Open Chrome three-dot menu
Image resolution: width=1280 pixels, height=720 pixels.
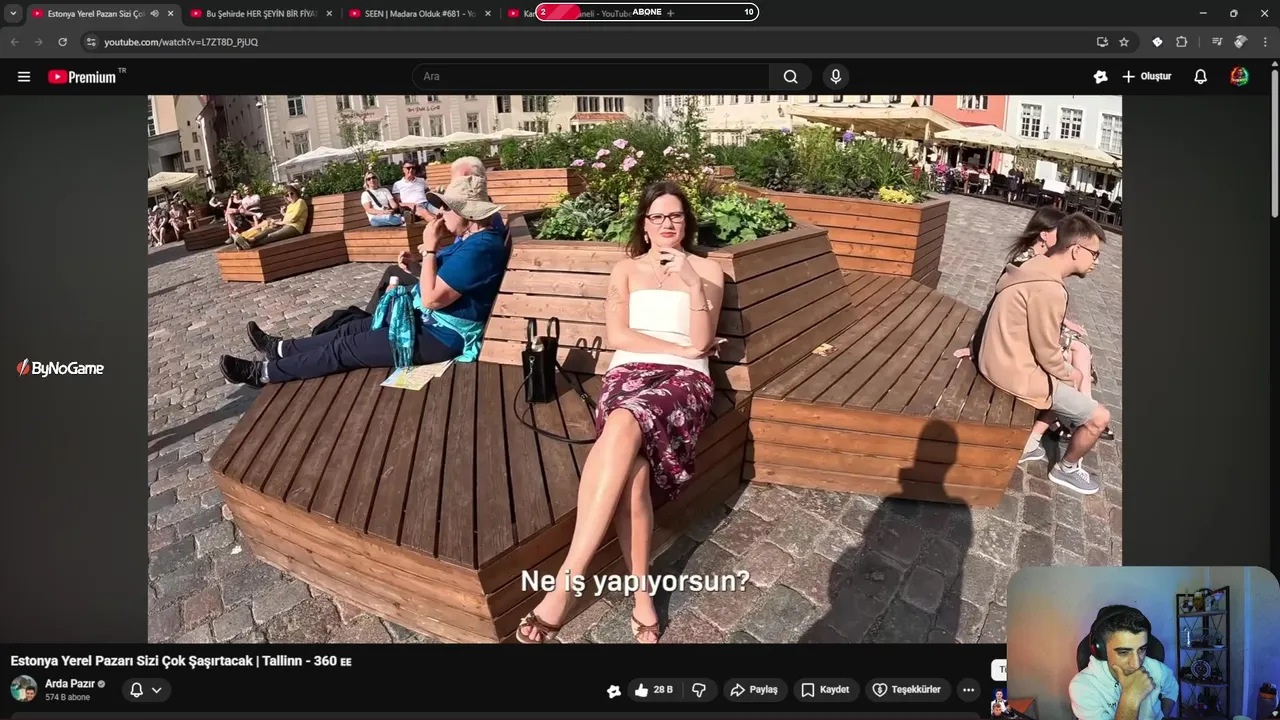pos(1266,42)
